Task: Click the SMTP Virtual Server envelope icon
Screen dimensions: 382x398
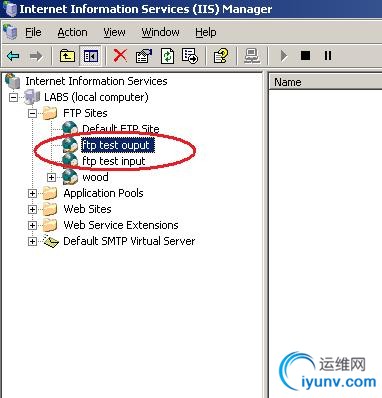Action: (x=51, y=241)
